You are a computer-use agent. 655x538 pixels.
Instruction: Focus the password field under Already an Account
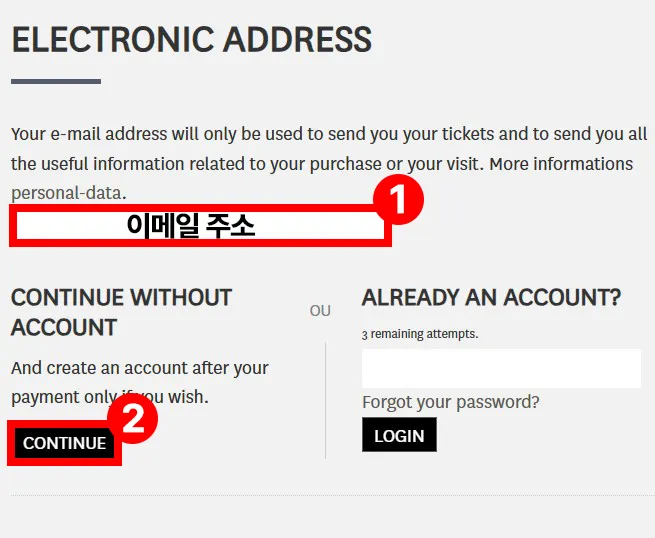[500, 368]
